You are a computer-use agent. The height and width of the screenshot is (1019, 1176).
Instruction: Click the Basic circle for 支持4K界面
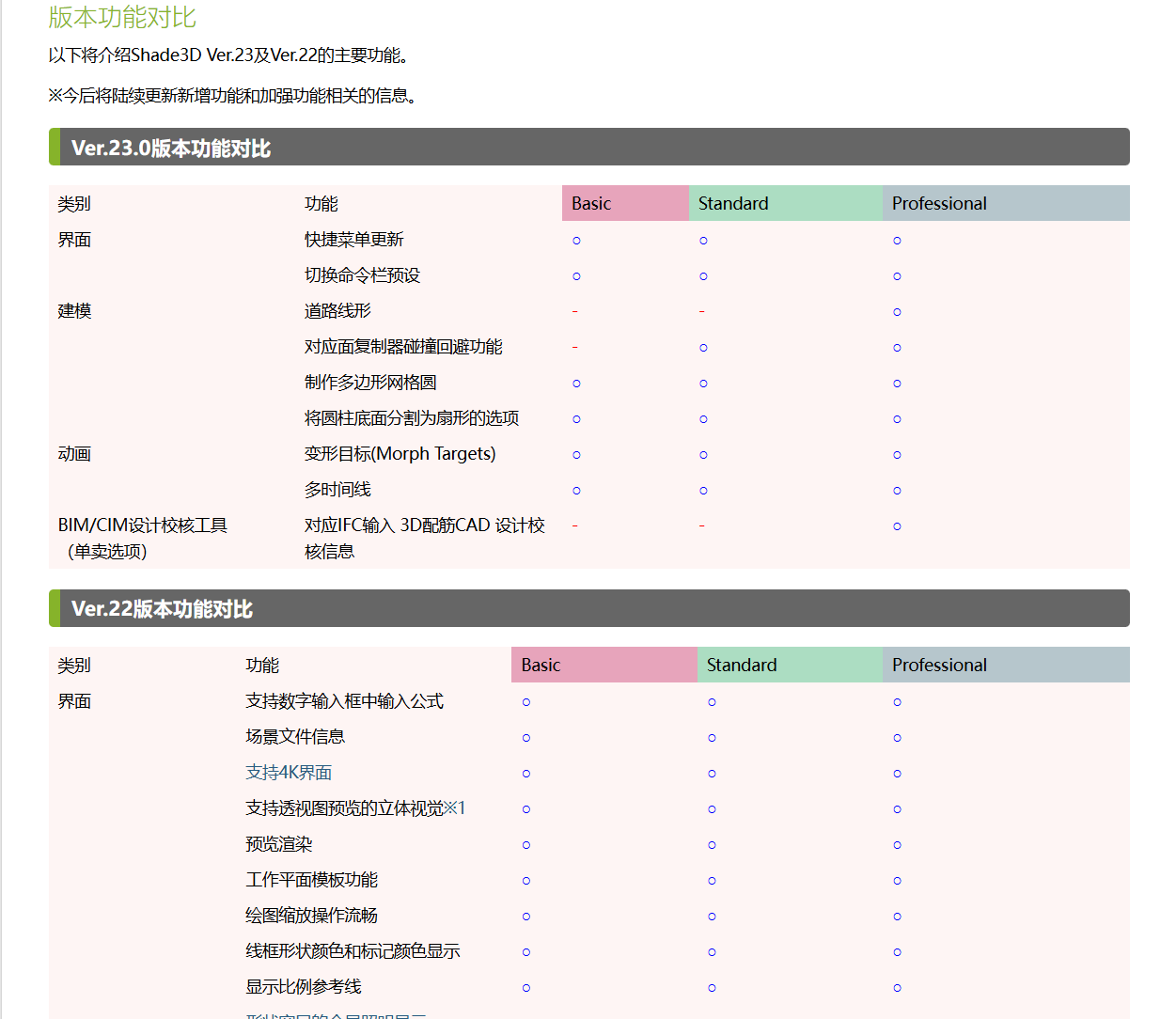click(525, 774)
